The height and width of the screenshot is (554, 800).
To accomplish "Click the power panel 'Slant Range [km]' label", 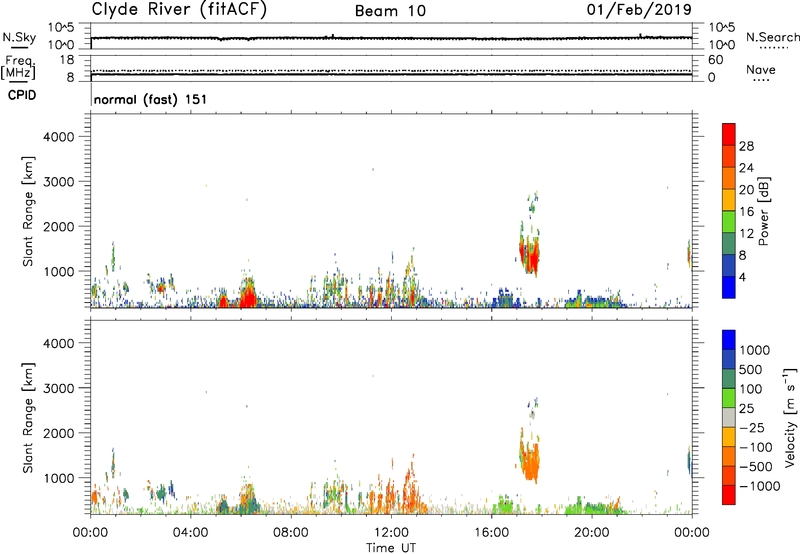I will point(28,211).
